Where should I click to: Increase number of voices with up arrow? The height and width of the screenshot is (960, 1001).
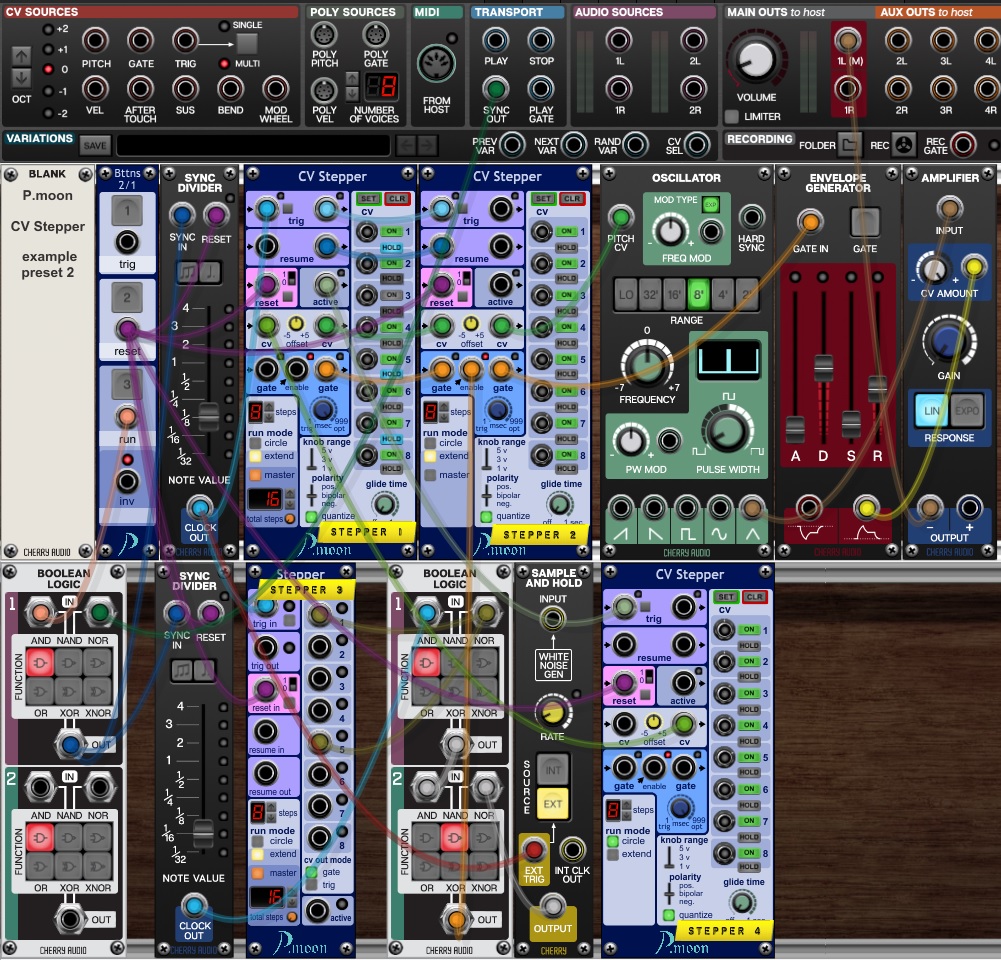tap(352, 78)
